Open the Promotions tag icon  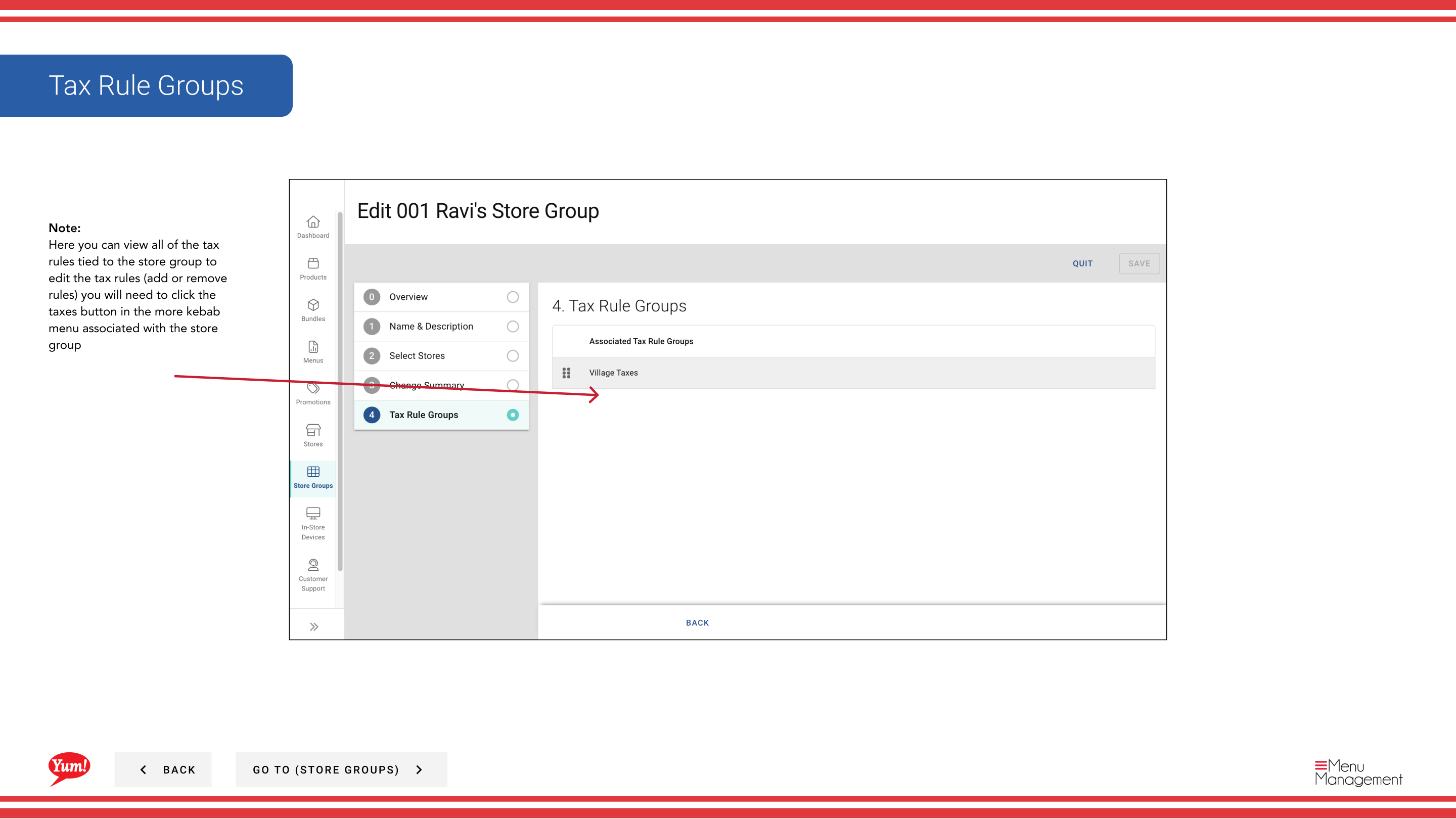[x=313, y=388]
